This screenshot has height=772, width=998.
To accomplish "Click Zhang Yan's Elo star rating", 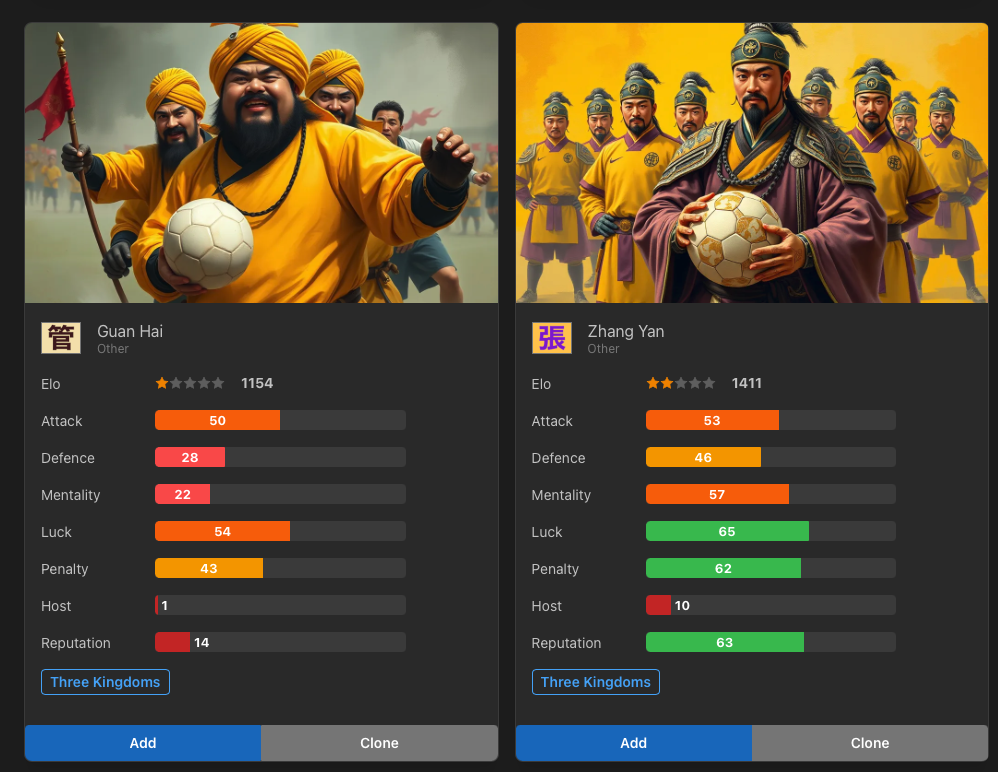I will point(680,383).
